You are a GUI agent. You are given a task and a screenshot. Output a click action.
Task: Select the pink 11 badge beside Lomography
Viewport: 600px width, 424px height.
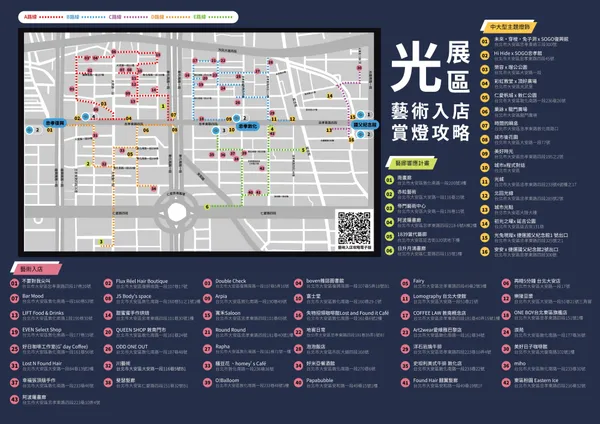405,298
